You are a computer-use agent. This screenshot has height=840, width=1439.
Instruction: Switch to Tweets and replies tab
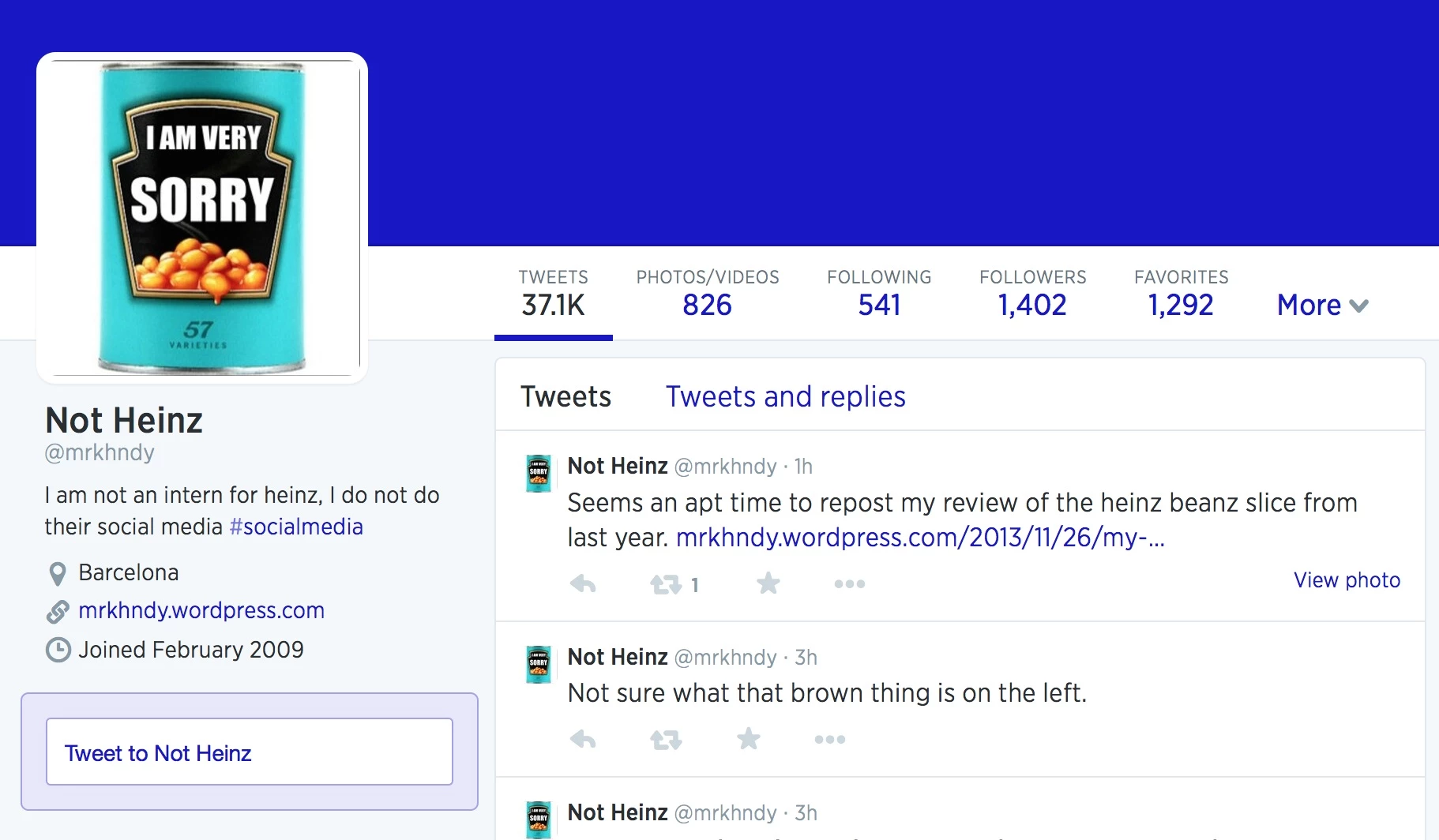tap(785, 396)
